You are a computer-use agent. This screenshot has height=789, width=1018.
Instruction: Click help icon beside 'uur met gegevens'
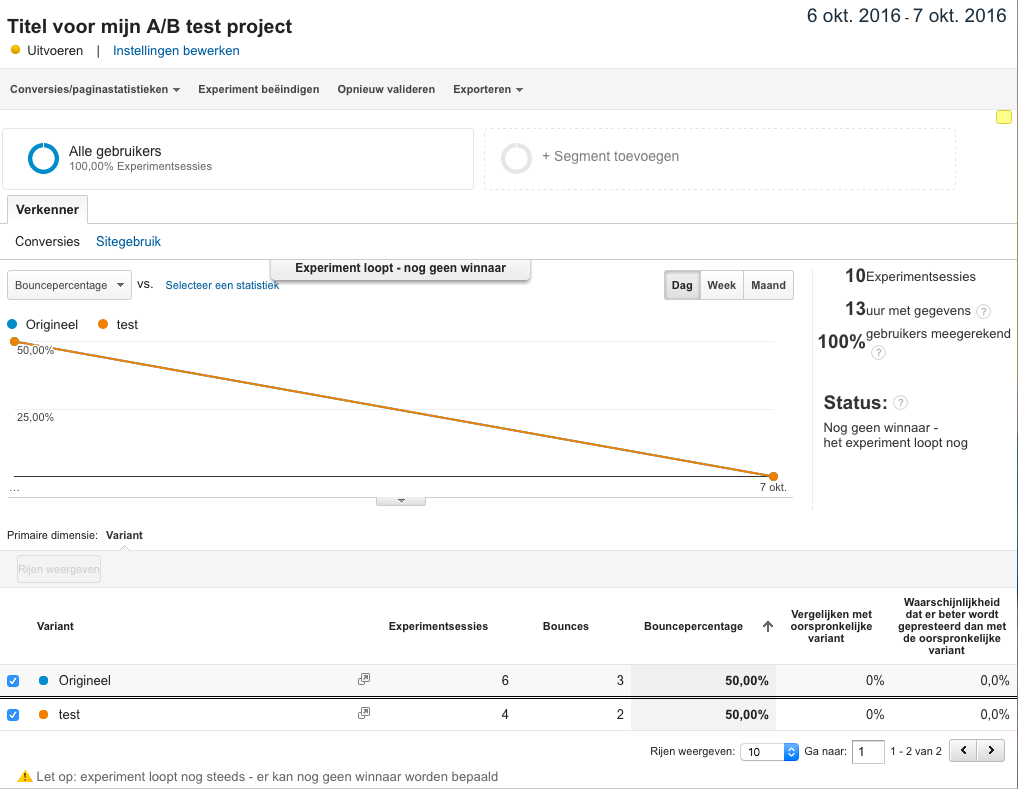pos(983,311)
